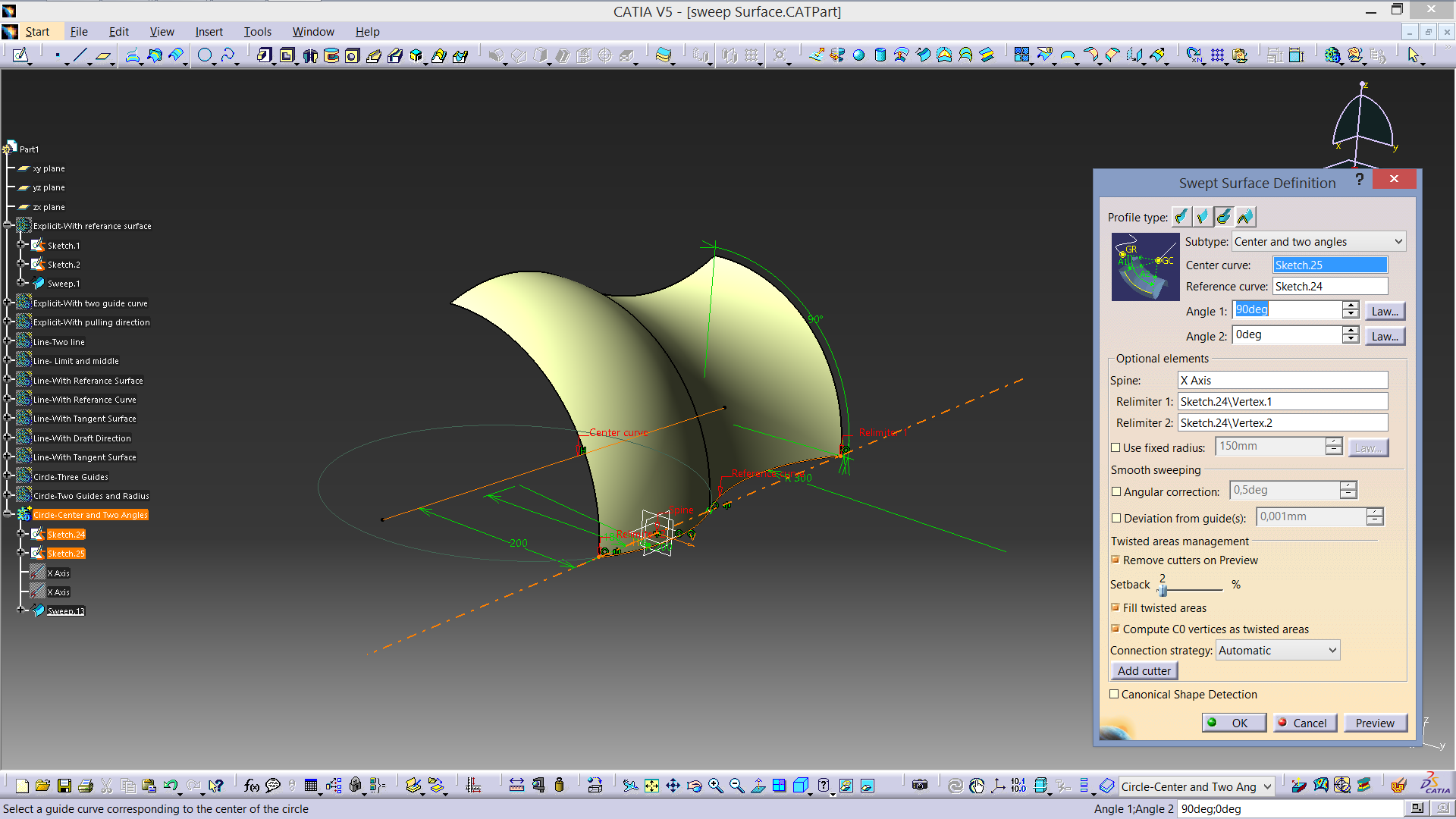1456x819 pixels.
Task: Collapse Explicit-With referance surface node
Action: [8, 225]
